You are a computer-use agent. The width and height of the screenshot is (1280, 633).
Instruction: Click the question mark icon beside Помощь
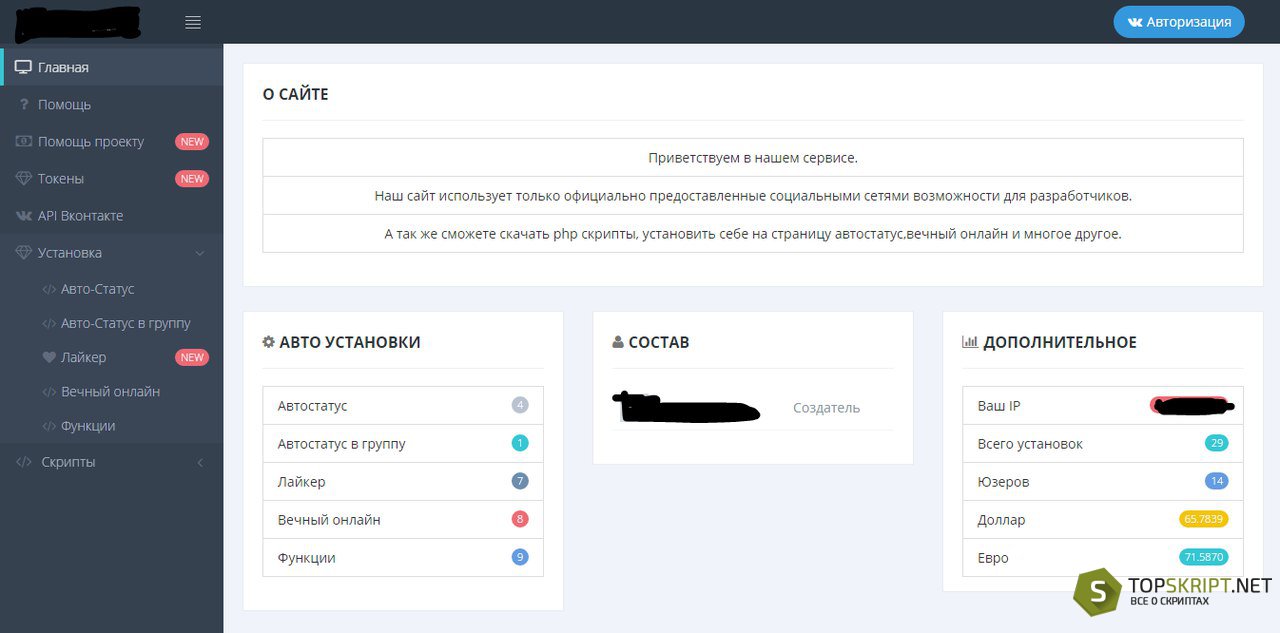[24, 104]
